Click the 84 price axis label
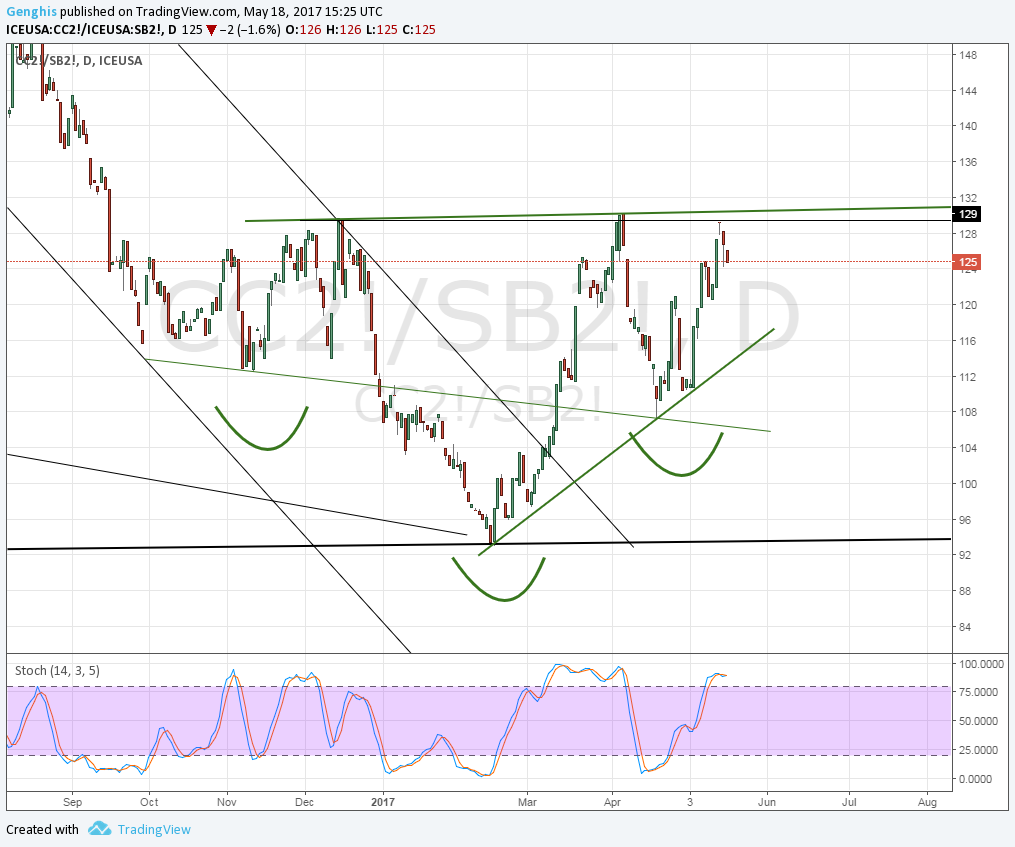Image resolution: width=1015 pixels, height=847 pixels. click(x=966, y=627)
